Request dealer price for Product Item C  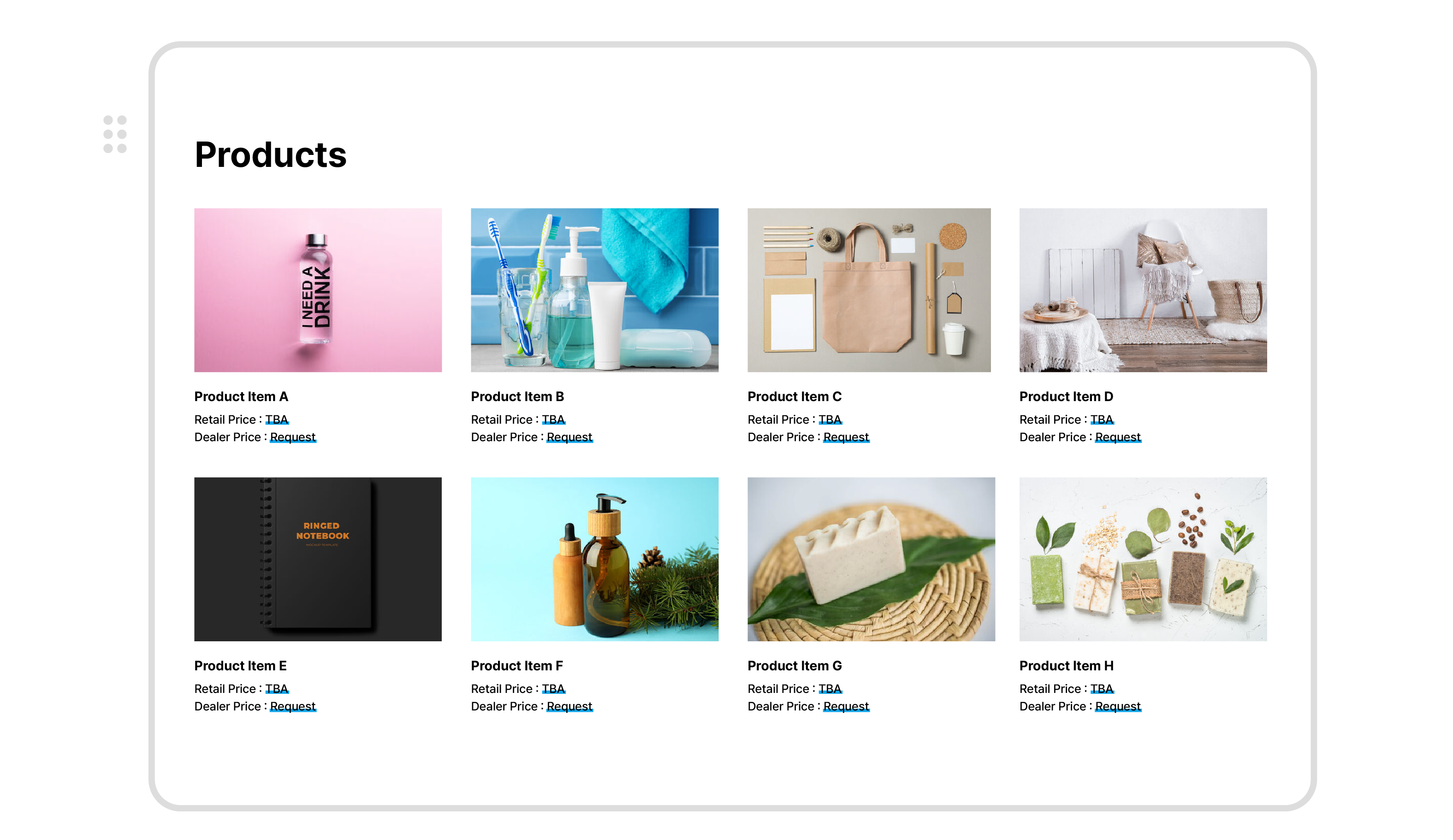pos(846,437)
